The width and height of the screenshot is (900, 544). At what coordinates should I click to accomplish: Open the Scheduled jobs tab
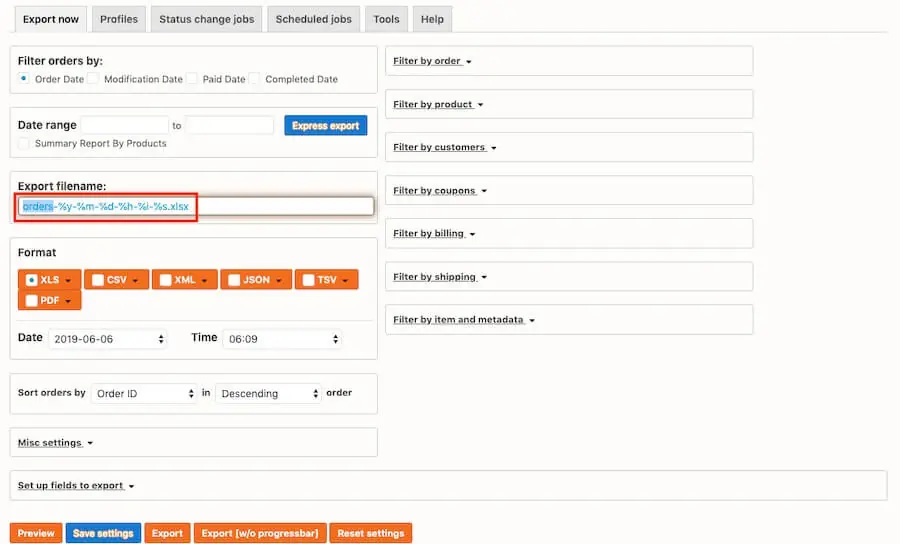point(313,20)
